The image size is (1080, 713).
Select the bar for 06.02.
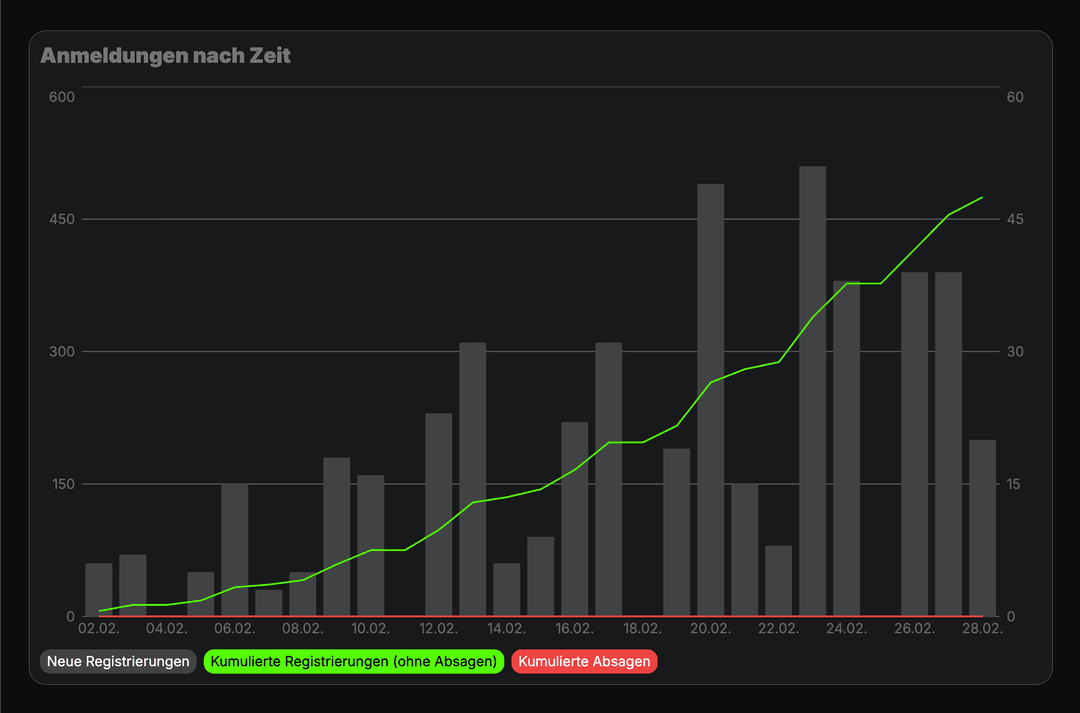tap(235, 550)
